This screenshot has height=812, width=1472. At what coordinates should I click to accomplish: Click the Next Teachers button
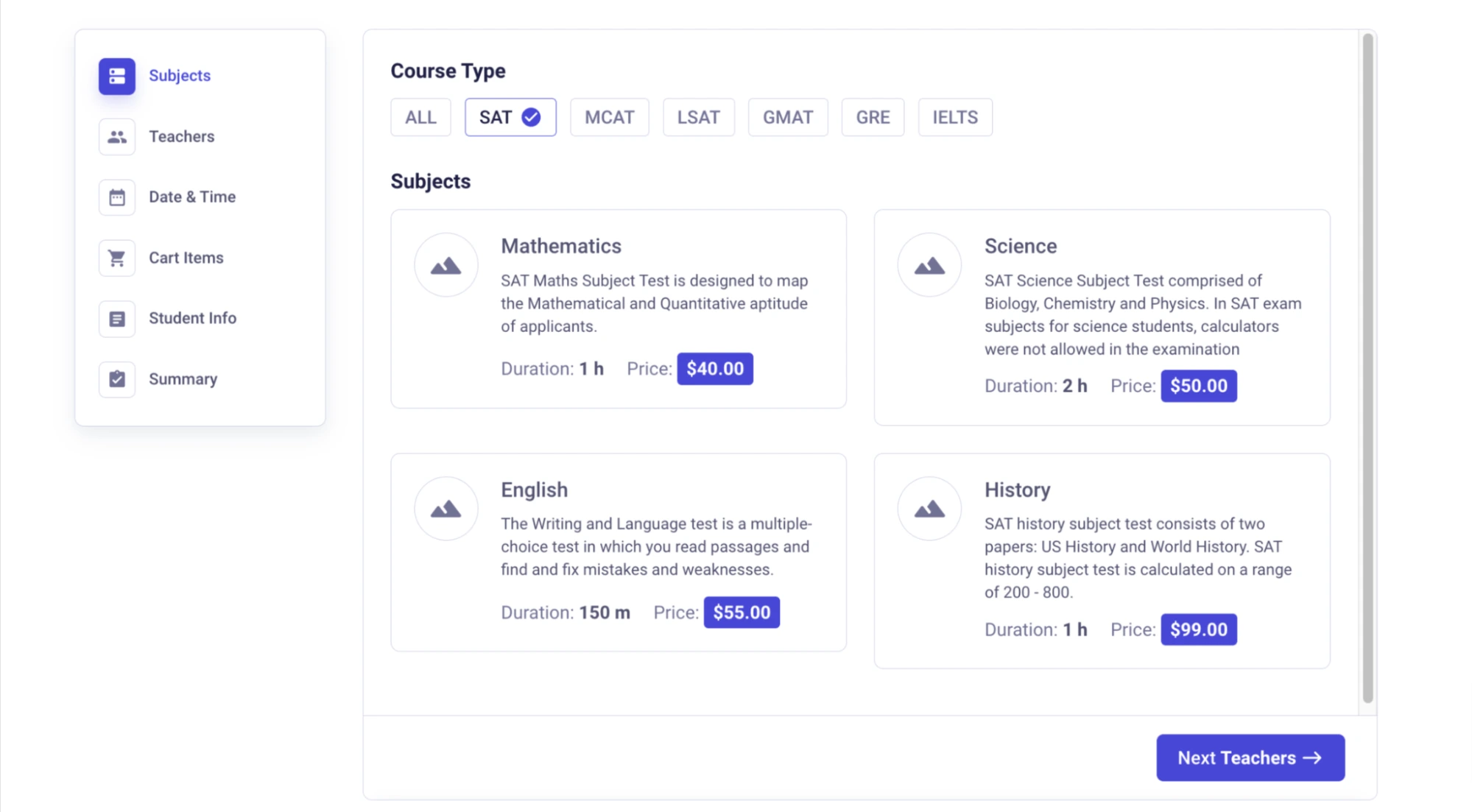(1250, 758)
